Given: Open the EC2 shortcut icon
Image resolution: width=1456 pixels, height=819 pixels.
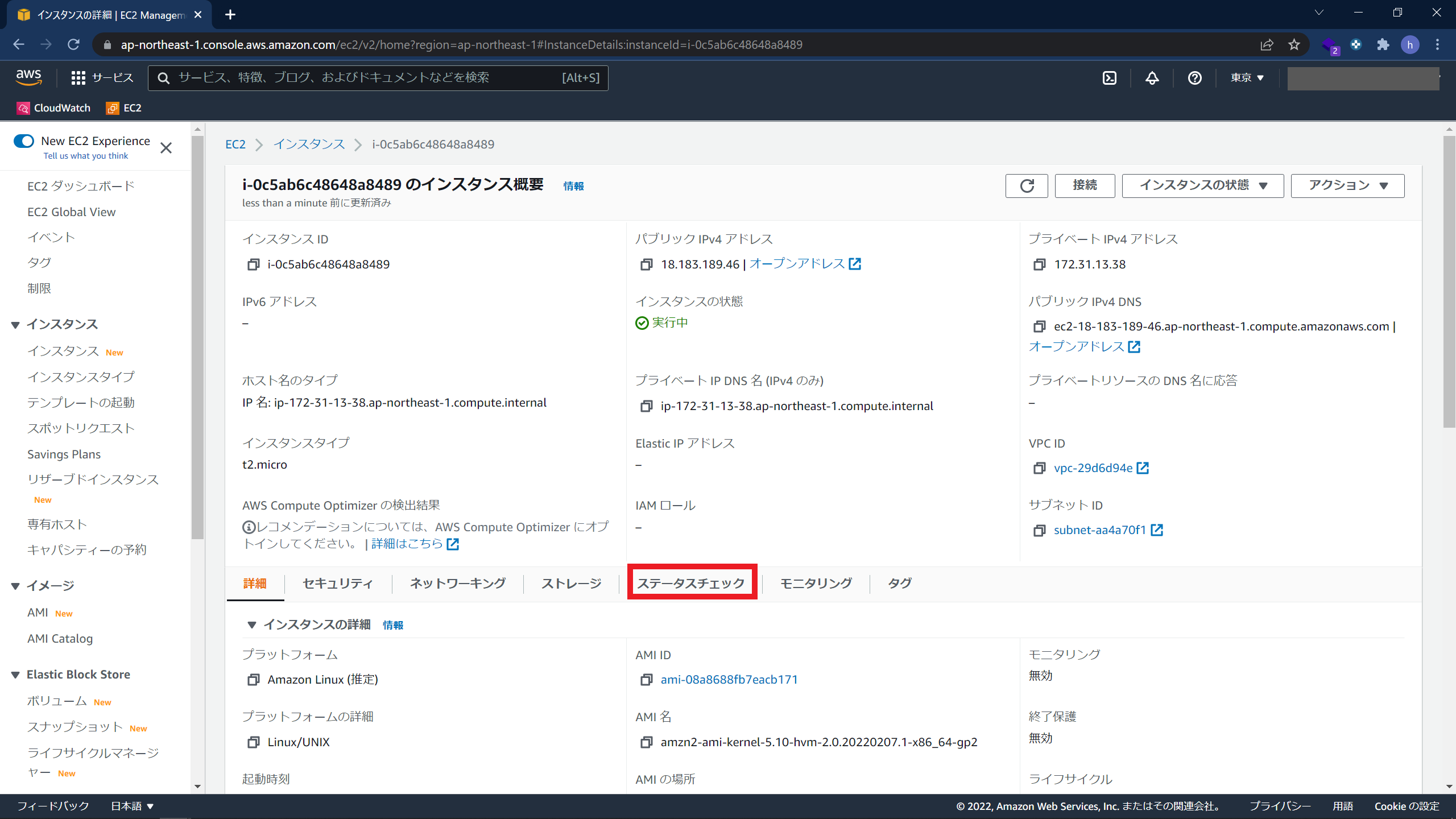Looking at the screenshot, I should pyautogui.click(x=113, y=108).
